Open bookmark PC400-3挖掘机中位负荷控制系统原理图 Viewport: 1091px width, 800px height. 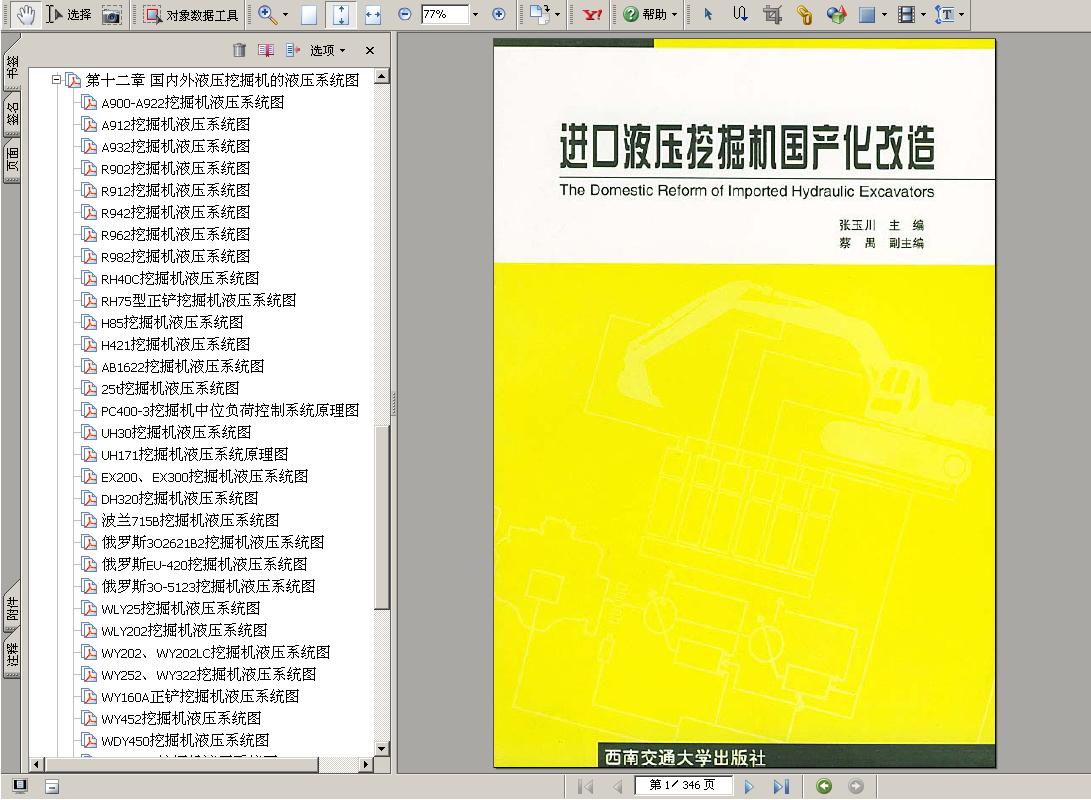tap(230, 410)
